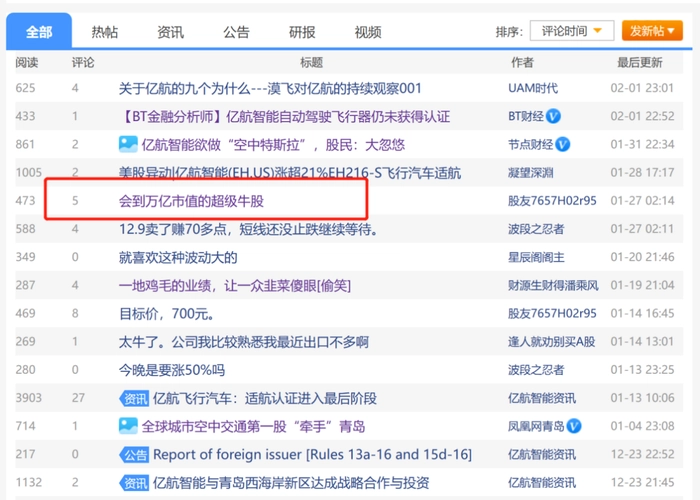Open post 会到万亿市值的超级牛股

tap(191, 201)
